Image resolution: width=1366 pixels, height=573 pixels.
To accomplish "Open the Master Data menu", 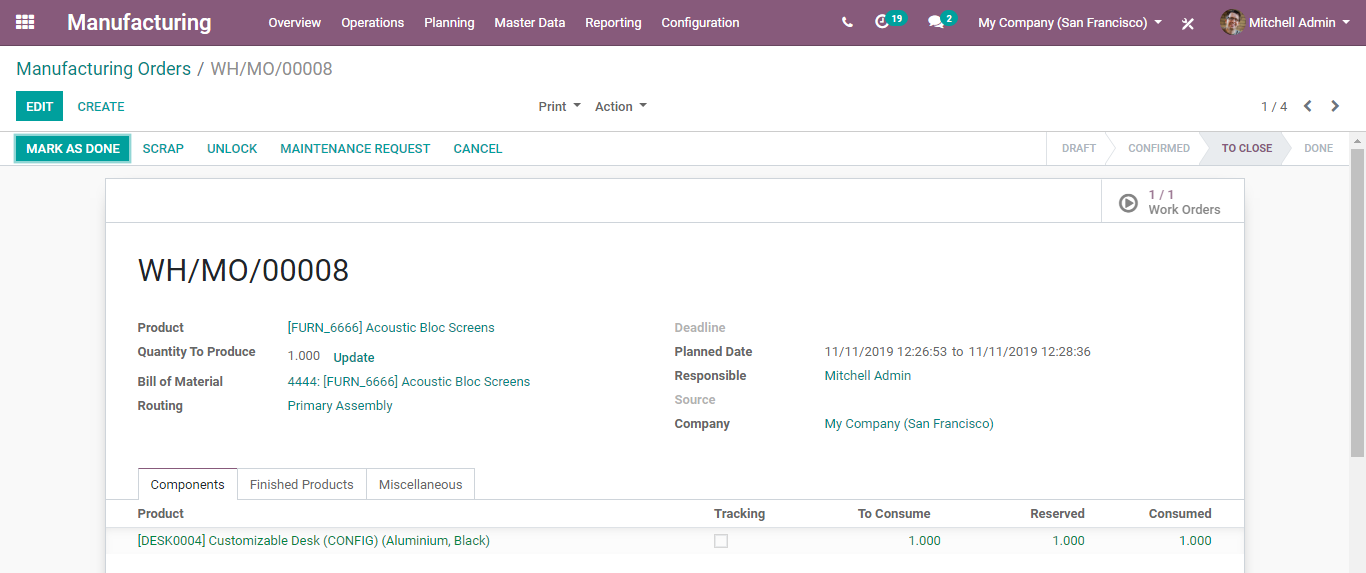I will [x=529, y=22].
